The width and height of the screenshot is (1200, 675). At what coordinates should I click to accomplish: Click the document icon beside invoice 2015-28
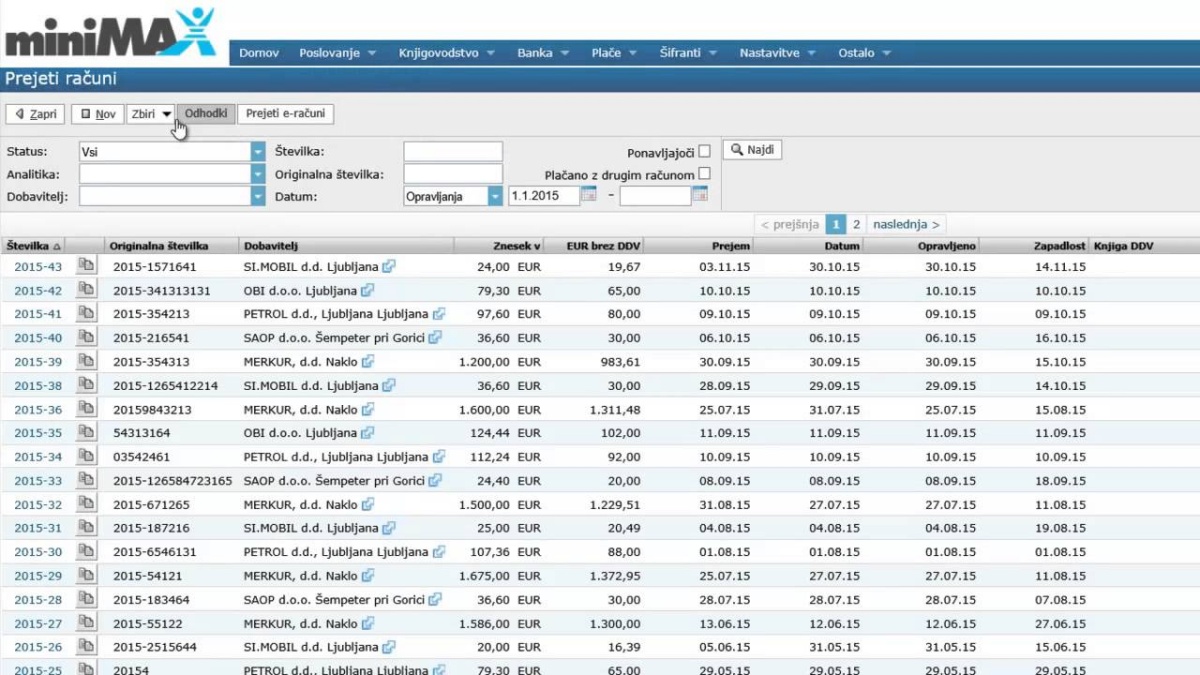click(x=87, y=600)
